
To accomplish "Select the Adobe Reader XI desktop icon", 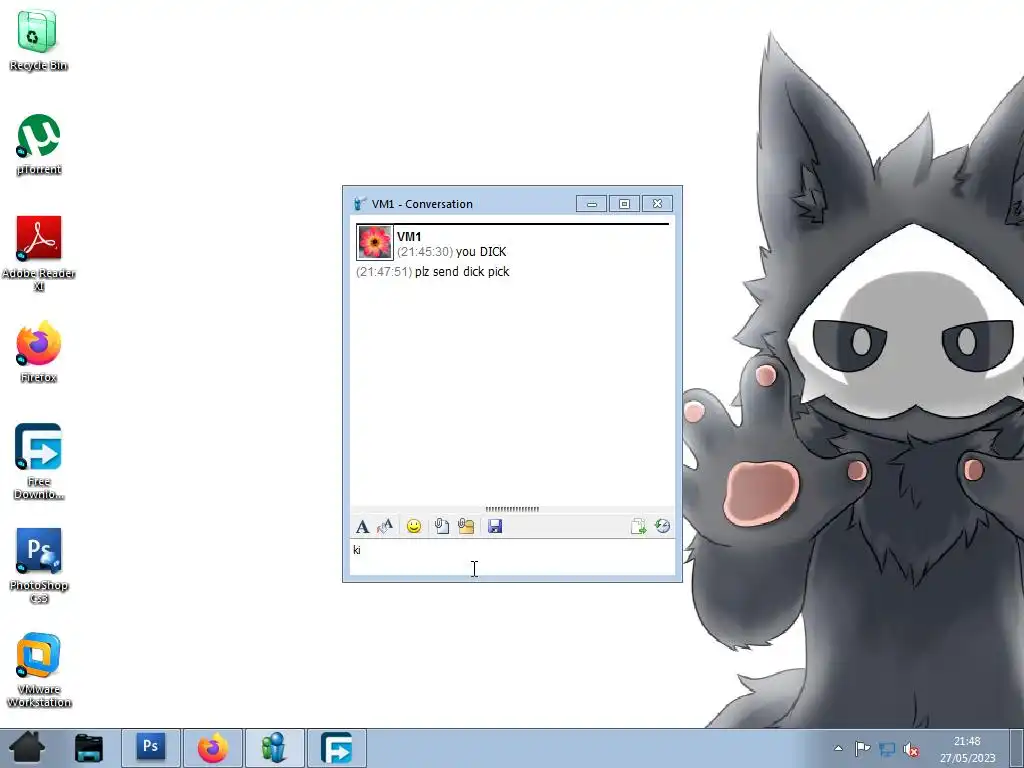I will click(39, 254).
